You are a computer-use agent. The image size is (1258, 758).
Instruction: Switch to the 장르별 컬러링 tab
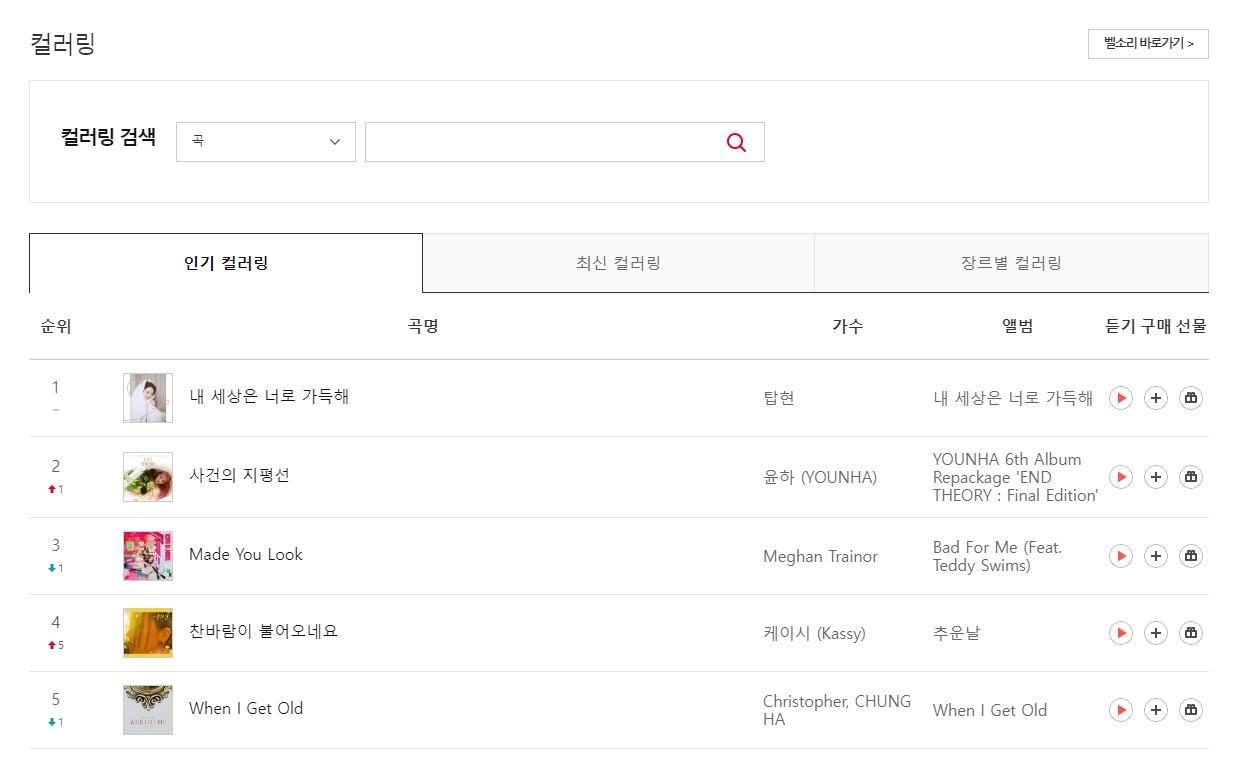[x=1012, y=262]
